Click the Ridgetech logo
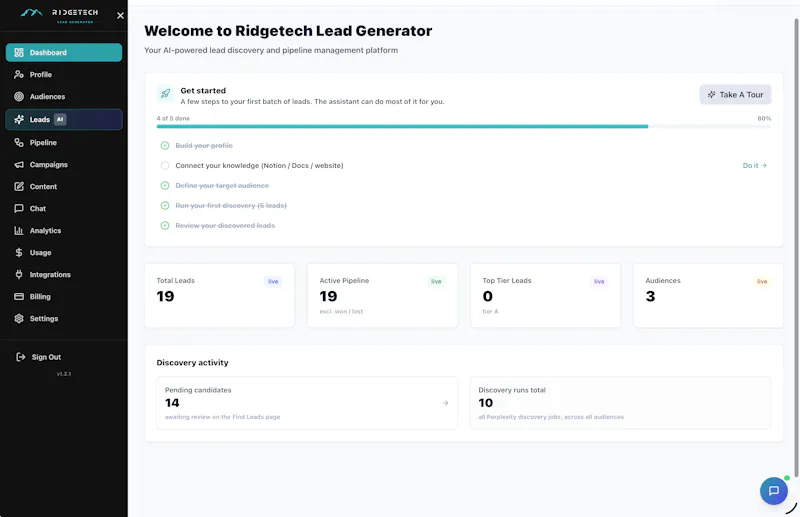The width and height of the screenshot is (800, 517). [x=59, y=15]
